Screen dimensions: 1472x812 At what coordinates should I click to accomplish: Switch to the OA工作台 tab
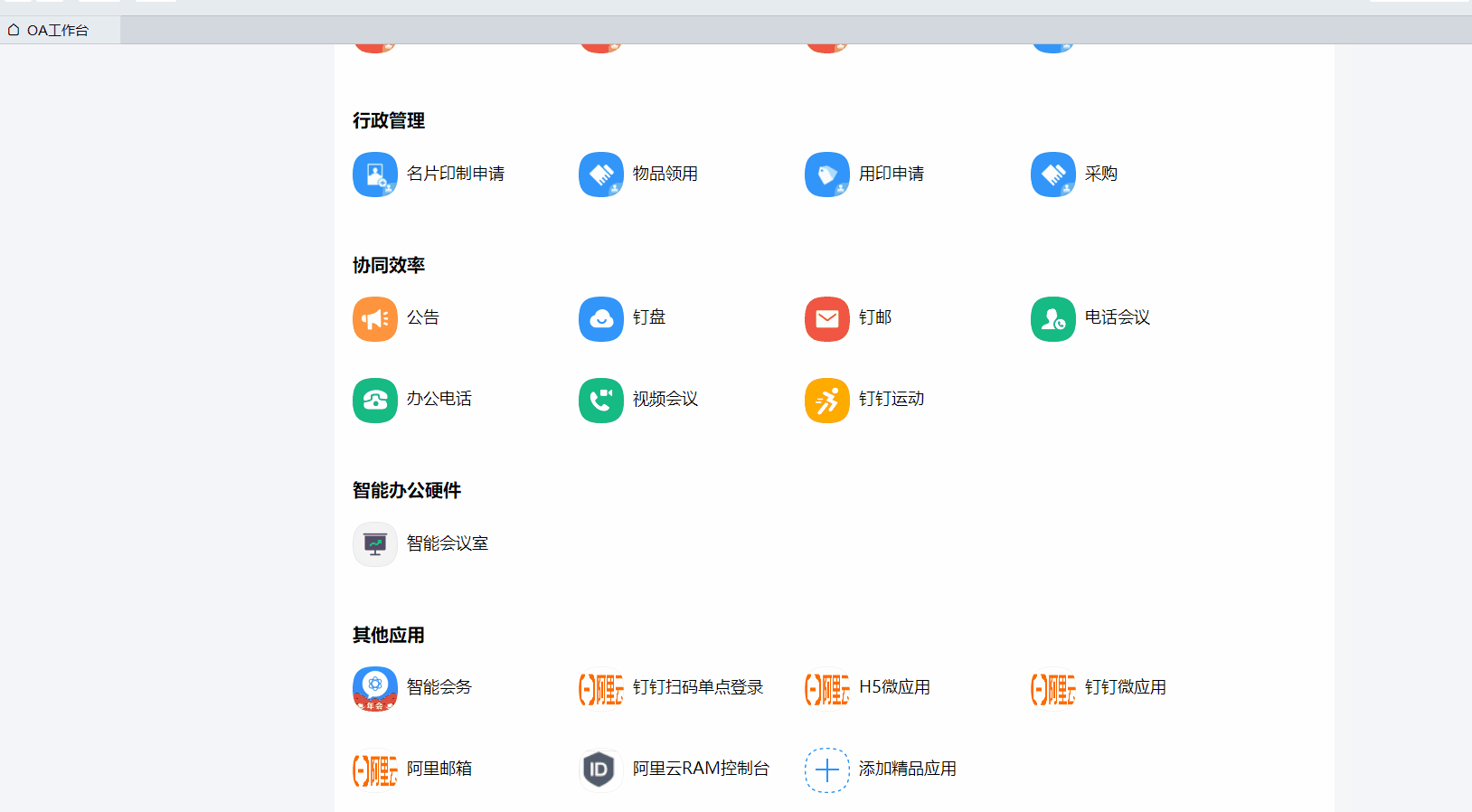click(60, 30)
